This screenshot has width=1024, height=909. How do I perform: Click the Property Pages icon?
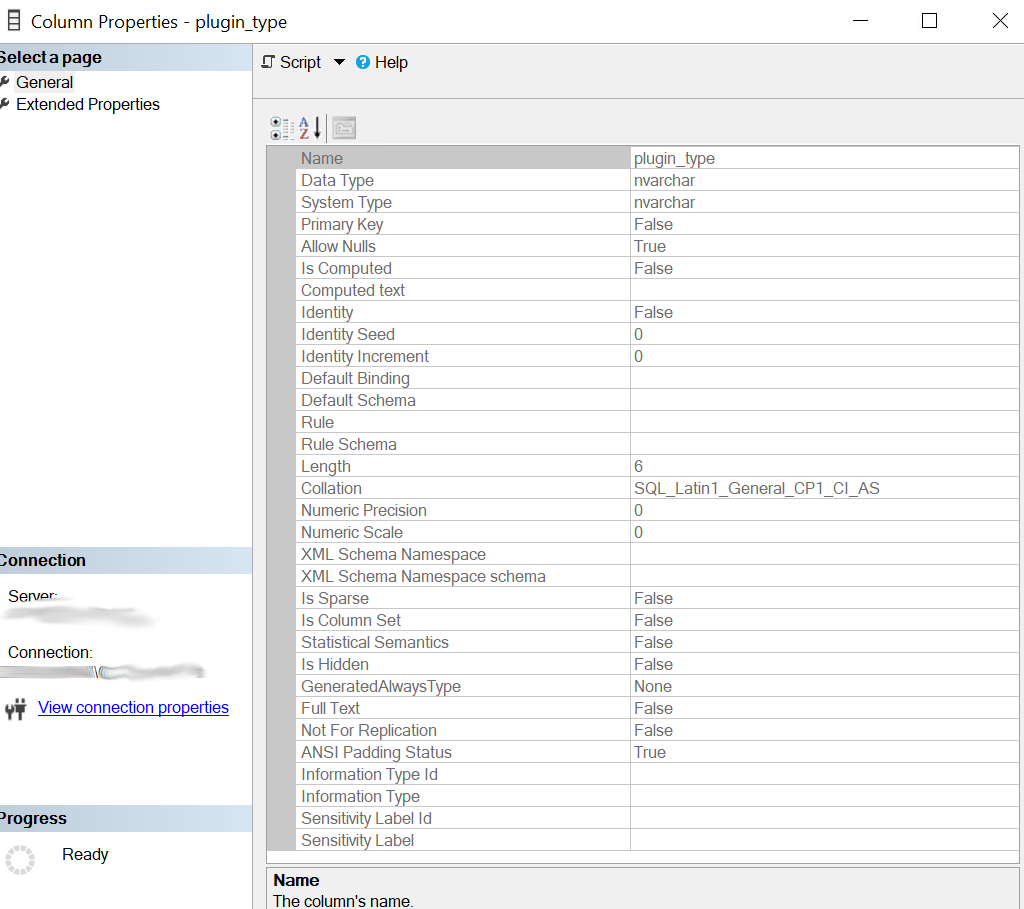[x=344, y=128]
